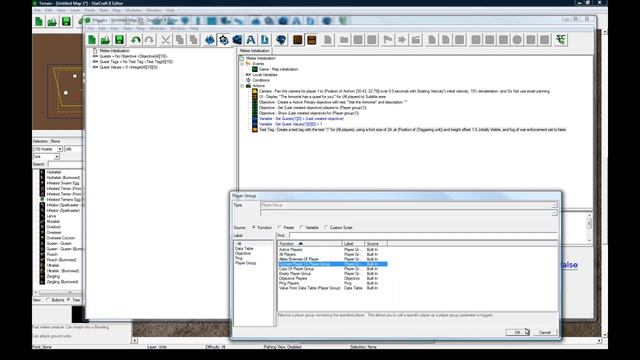
Task: Click grey New Folder toolbar icon
Action: point(344,40)
